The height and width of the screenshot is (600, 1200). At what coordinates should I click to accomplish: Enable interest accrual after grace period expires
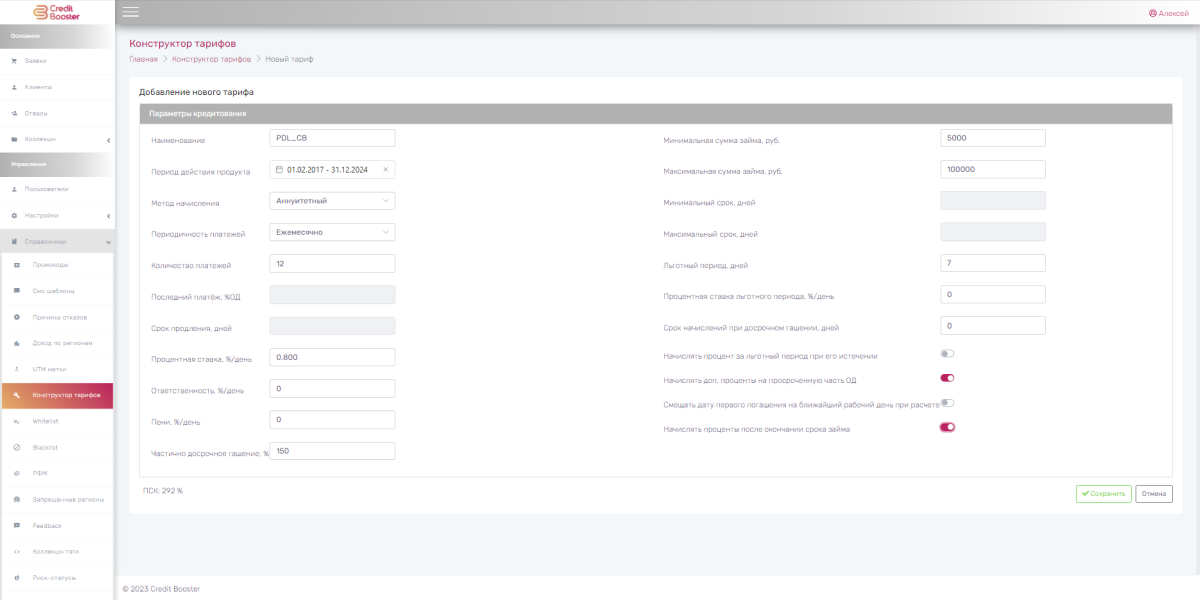pyautogui.click(x=947, y=353)
